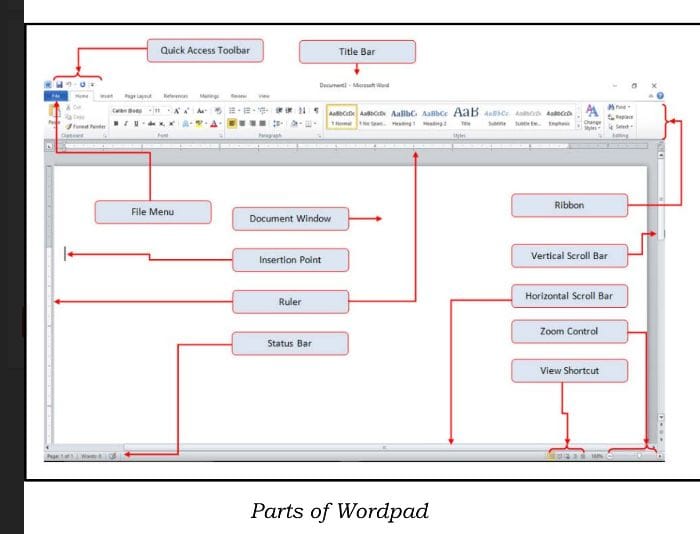
Task: Click the Bullets list icon
Action: pos(232,111)
